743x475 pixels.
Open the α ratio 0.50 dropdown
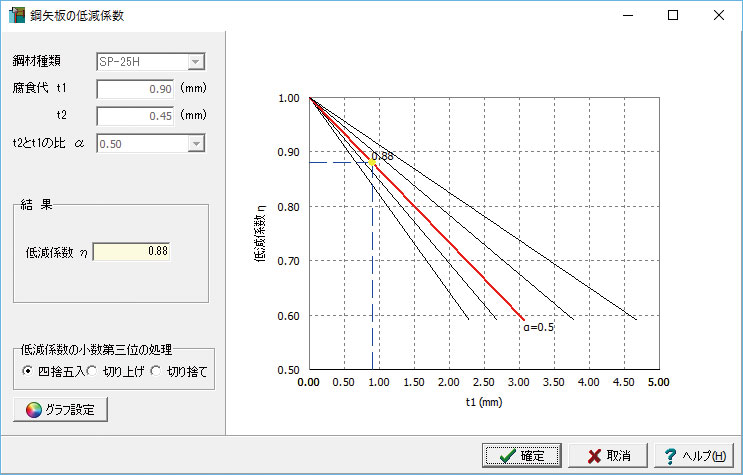point(196,144)
